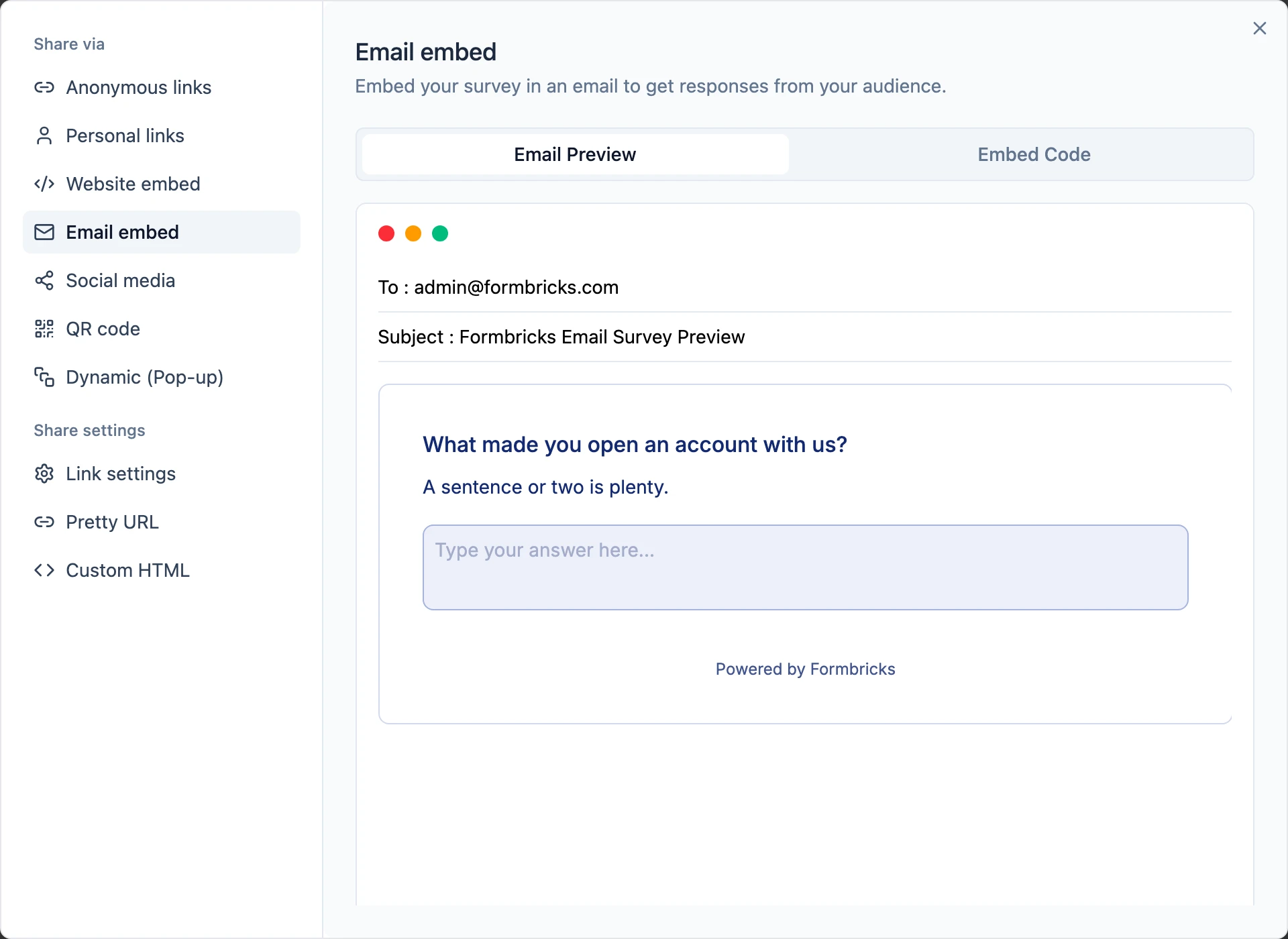
Task: Click the Dynamic pop-up icon
Action: 44,377
